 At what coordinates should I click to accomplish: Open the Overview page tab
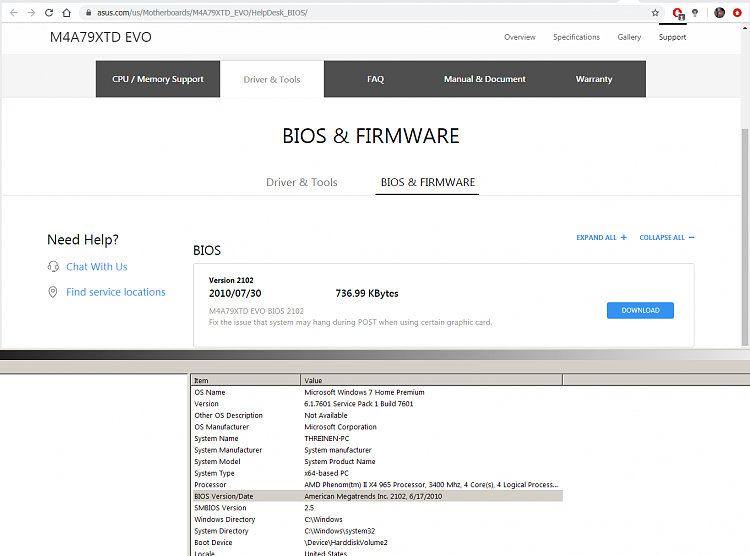coord(520,37)
